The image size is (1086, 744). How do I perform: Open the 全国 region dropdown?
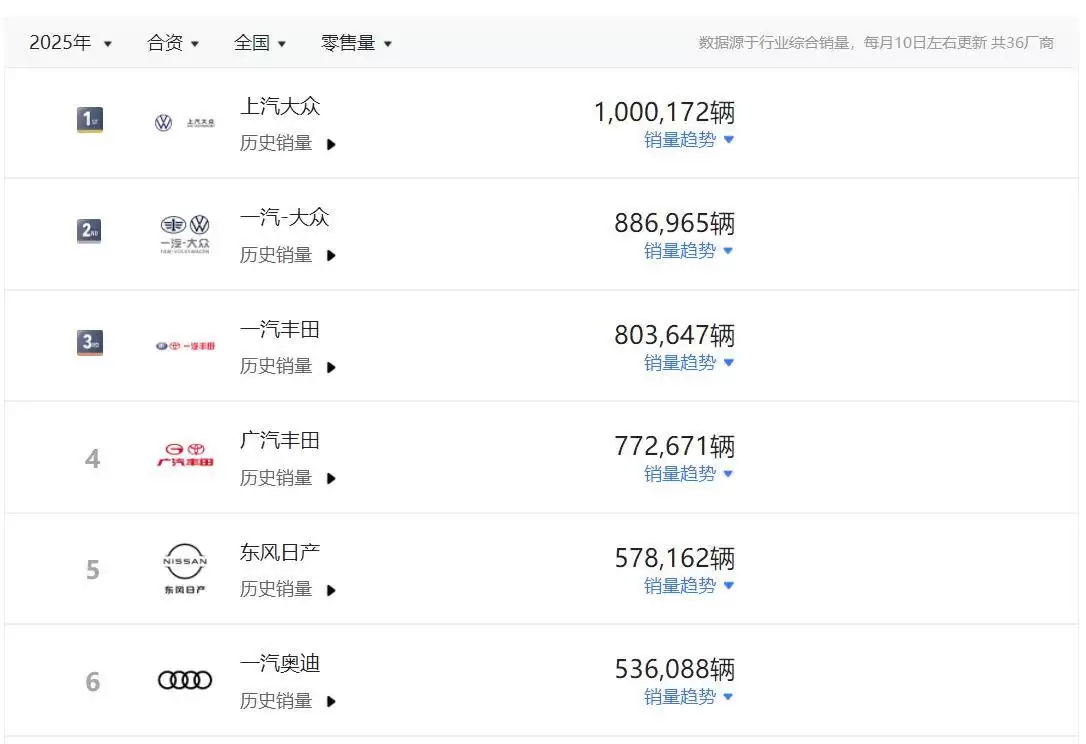point(260,43)
